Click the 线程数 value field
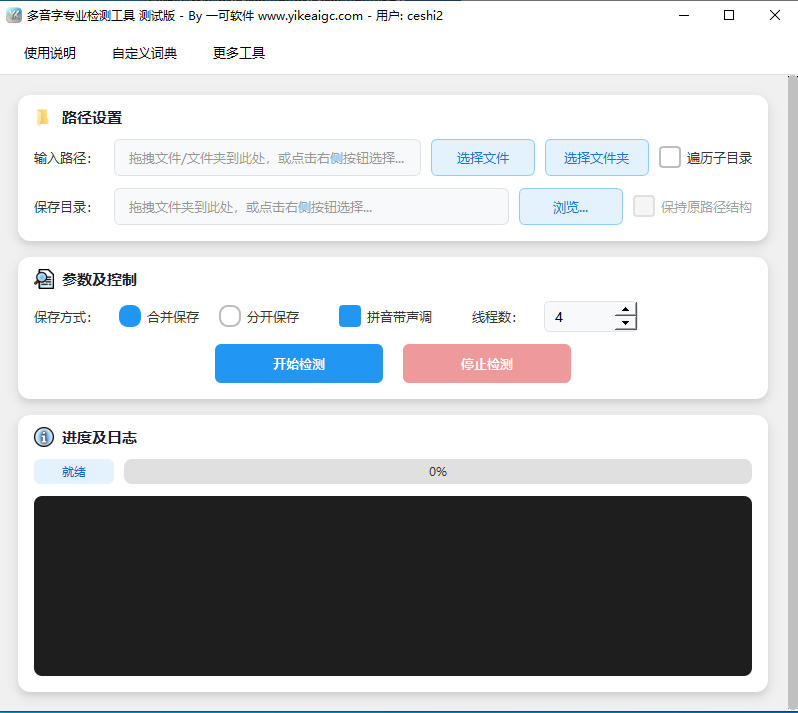Screen dimensions: 798x713 [580, 317]
